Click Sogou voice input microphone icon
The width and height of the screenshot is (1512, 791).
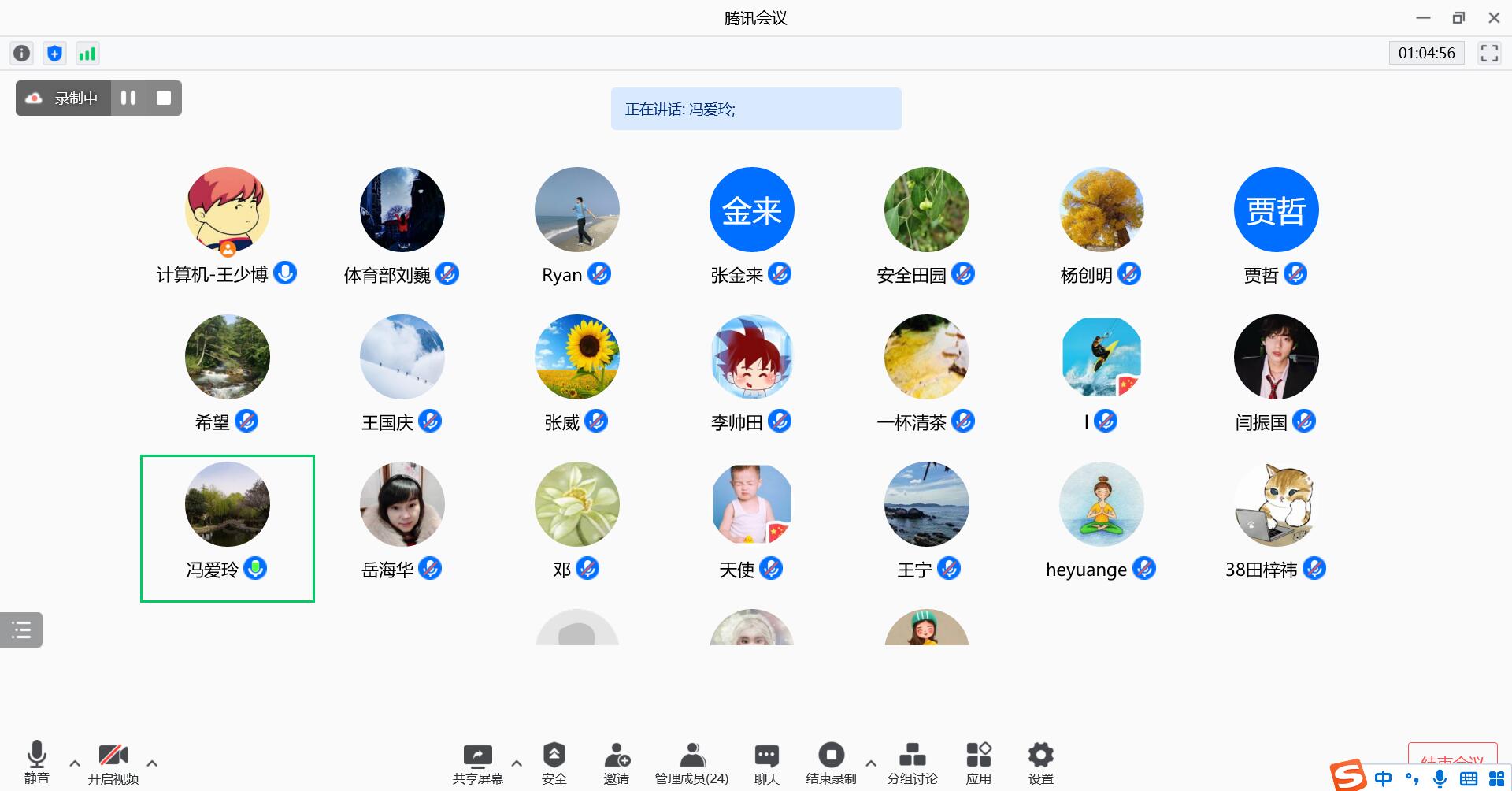(1440, 778)
